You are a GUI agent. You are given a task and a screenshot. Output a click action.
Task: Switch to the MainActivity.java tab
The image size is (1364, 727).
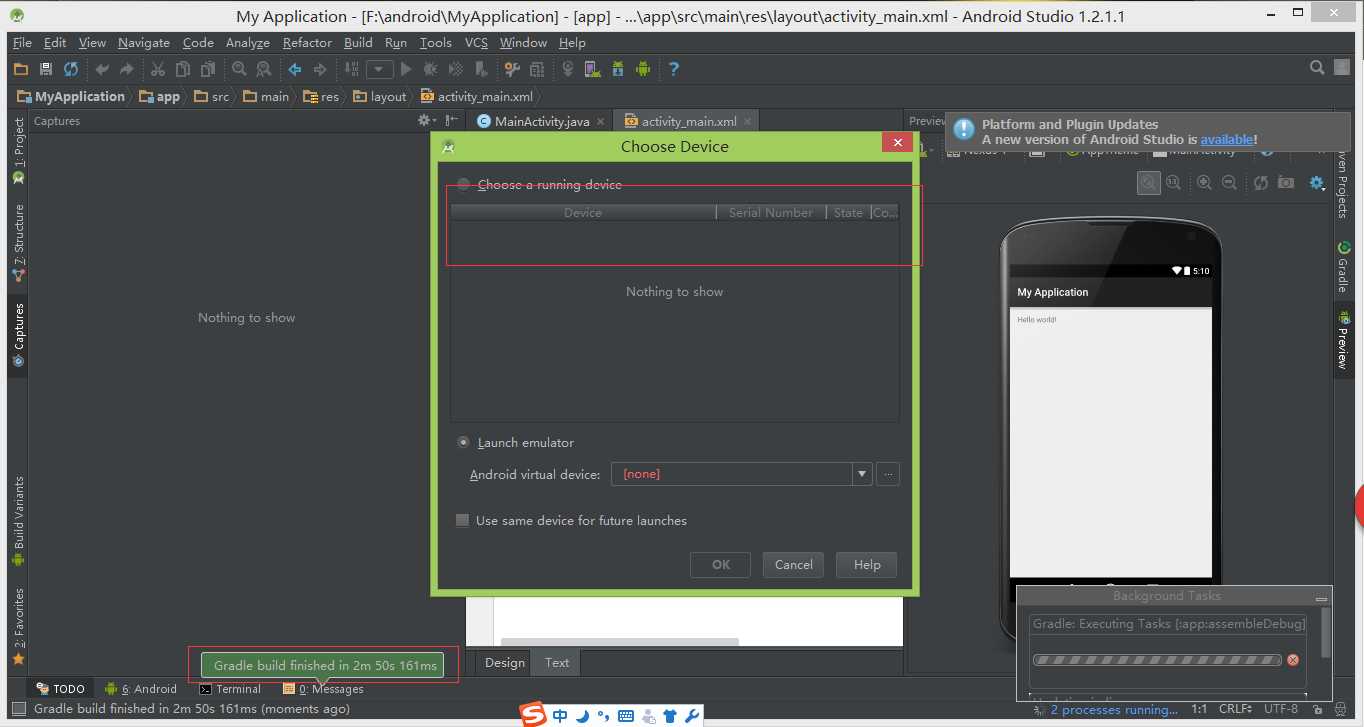pyautogui.click(x=540, y=121)
